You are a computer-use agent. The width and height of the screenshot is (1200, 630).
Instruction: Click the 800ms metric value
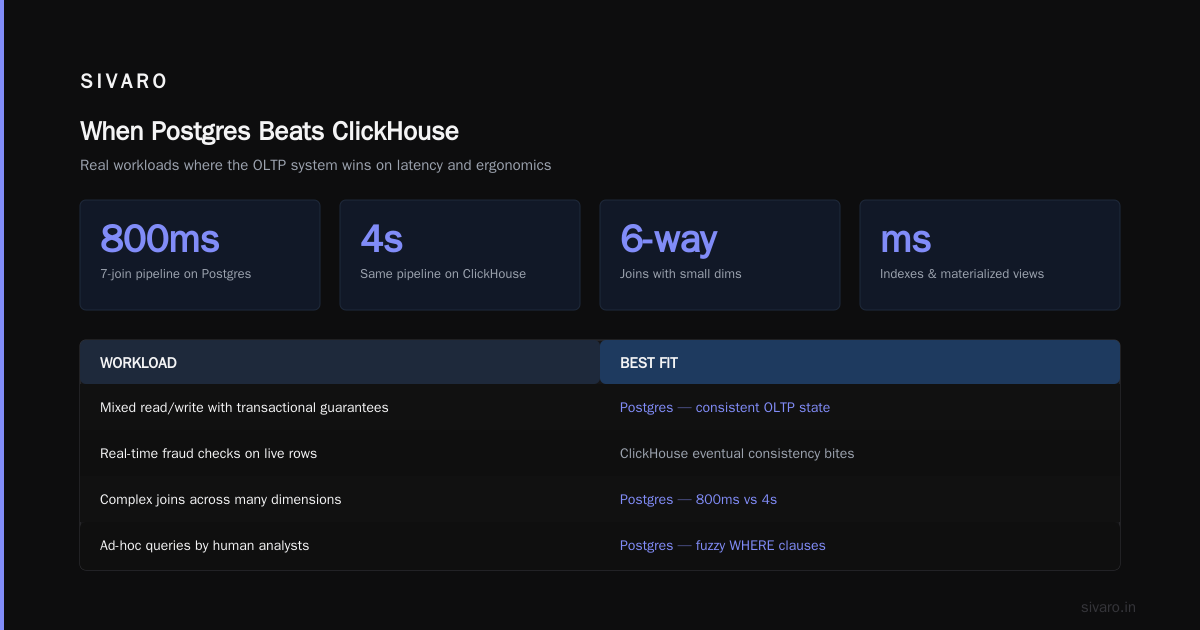tap(160, 239)
